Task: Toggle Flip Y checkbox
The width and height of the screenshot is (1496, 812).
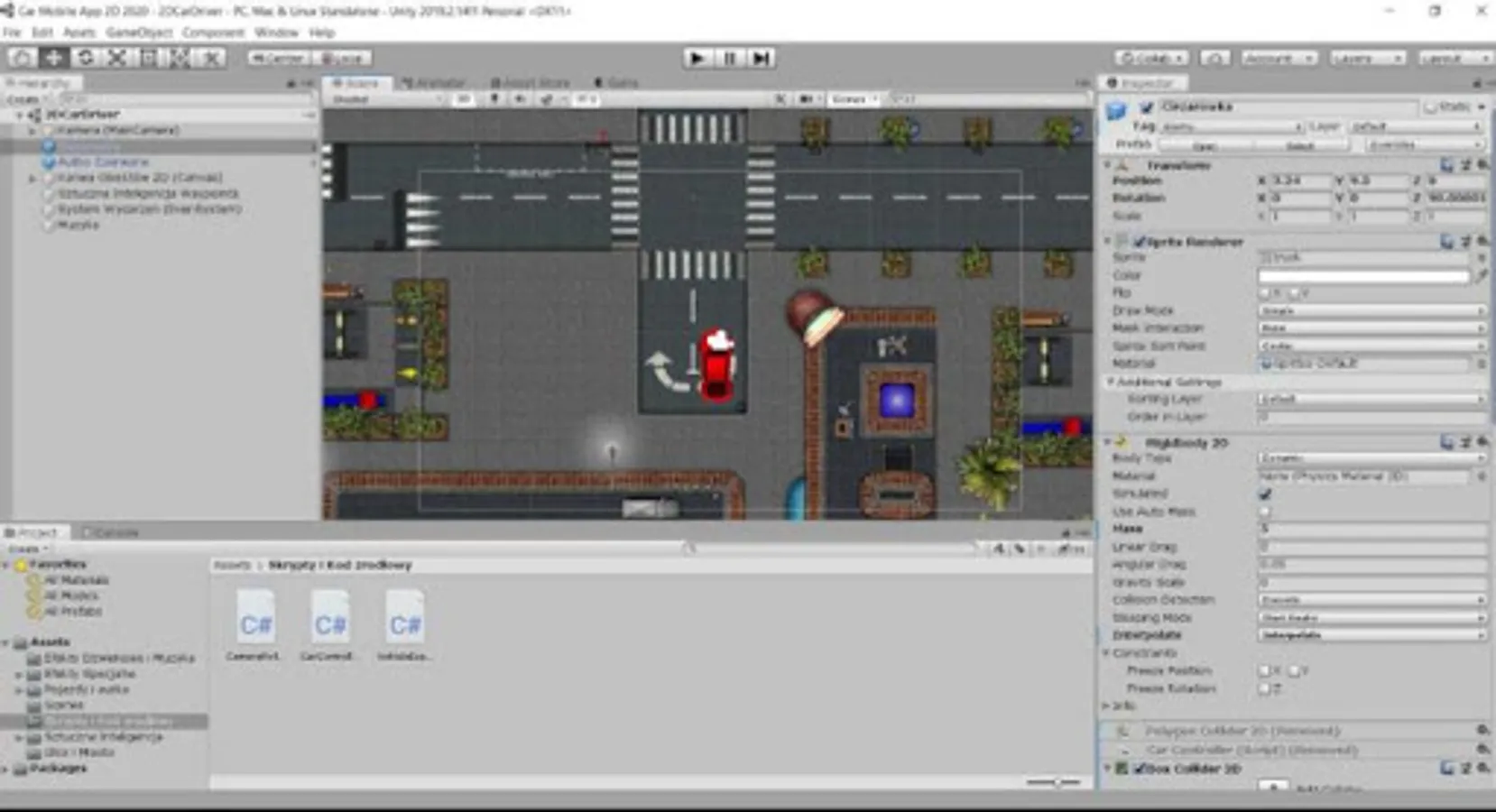Action: click(x=1294, y=292)
